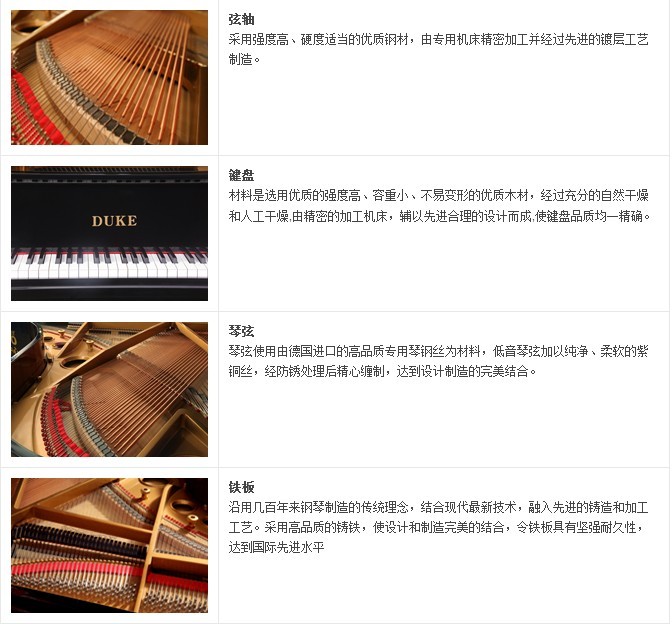Click the text 达到国际先进水平

(x=276, y=548)
